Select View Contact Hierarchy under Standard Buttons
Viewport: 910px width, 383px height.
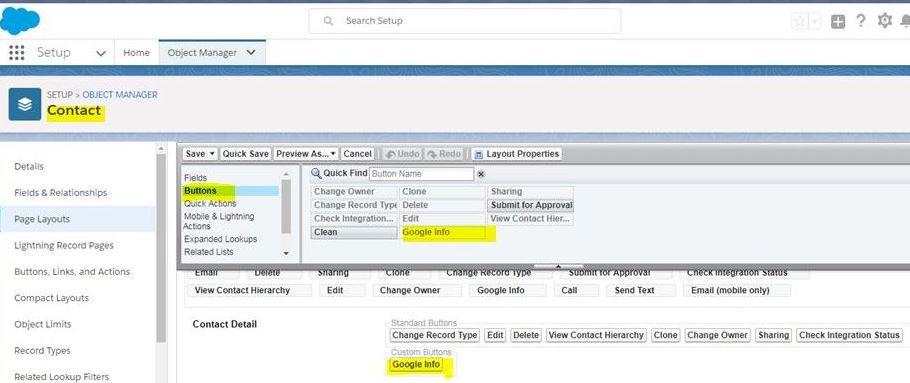[596, 335]
